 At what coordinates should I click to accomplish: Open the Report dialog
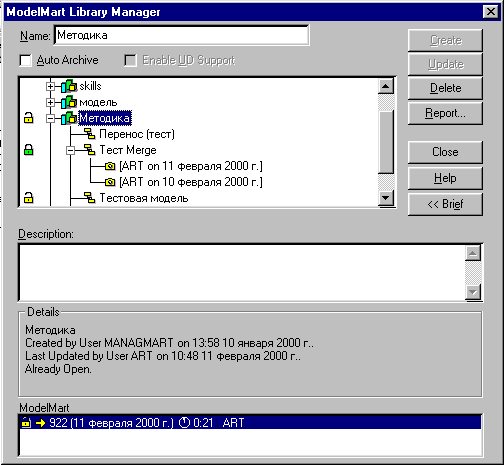[x=445, y=113]
